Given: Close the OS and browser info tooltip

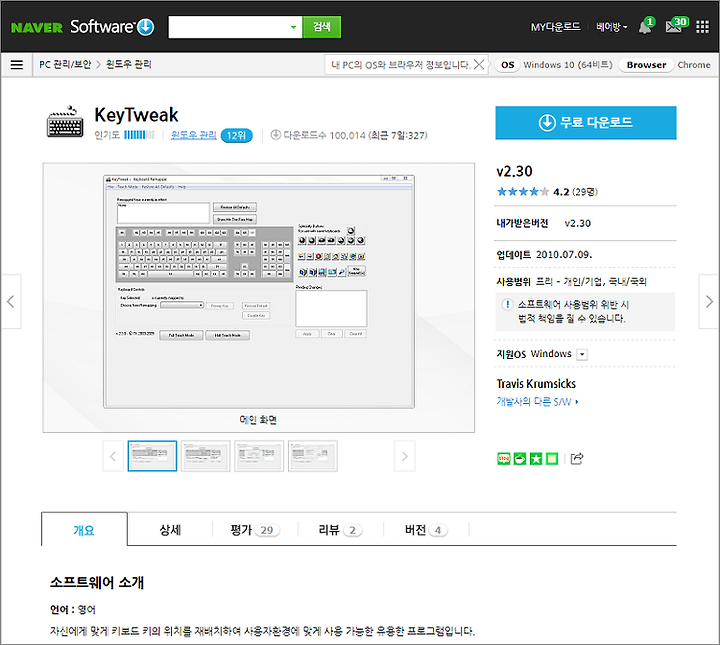Looking at the screenshot, I should (x=479, y=64).
